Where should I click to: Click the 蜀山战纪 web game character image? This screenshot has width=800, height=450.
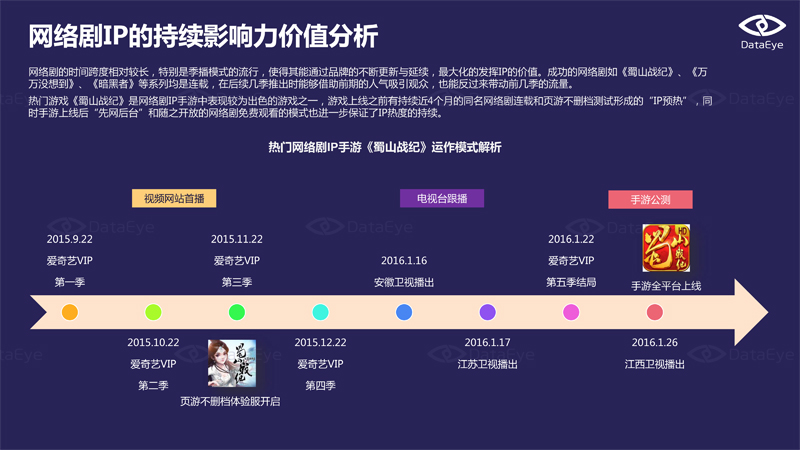(x=232, y=363)
